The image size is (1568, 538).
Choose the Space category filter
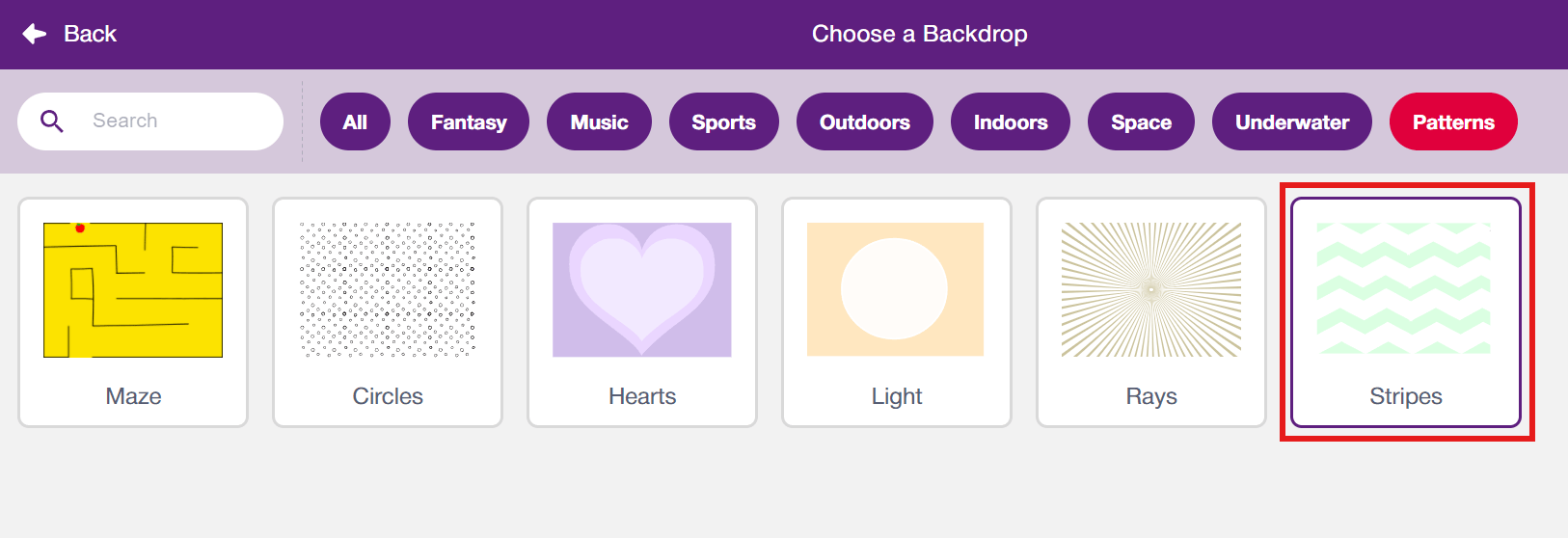pyautogui.click(x=1141, y=122)
